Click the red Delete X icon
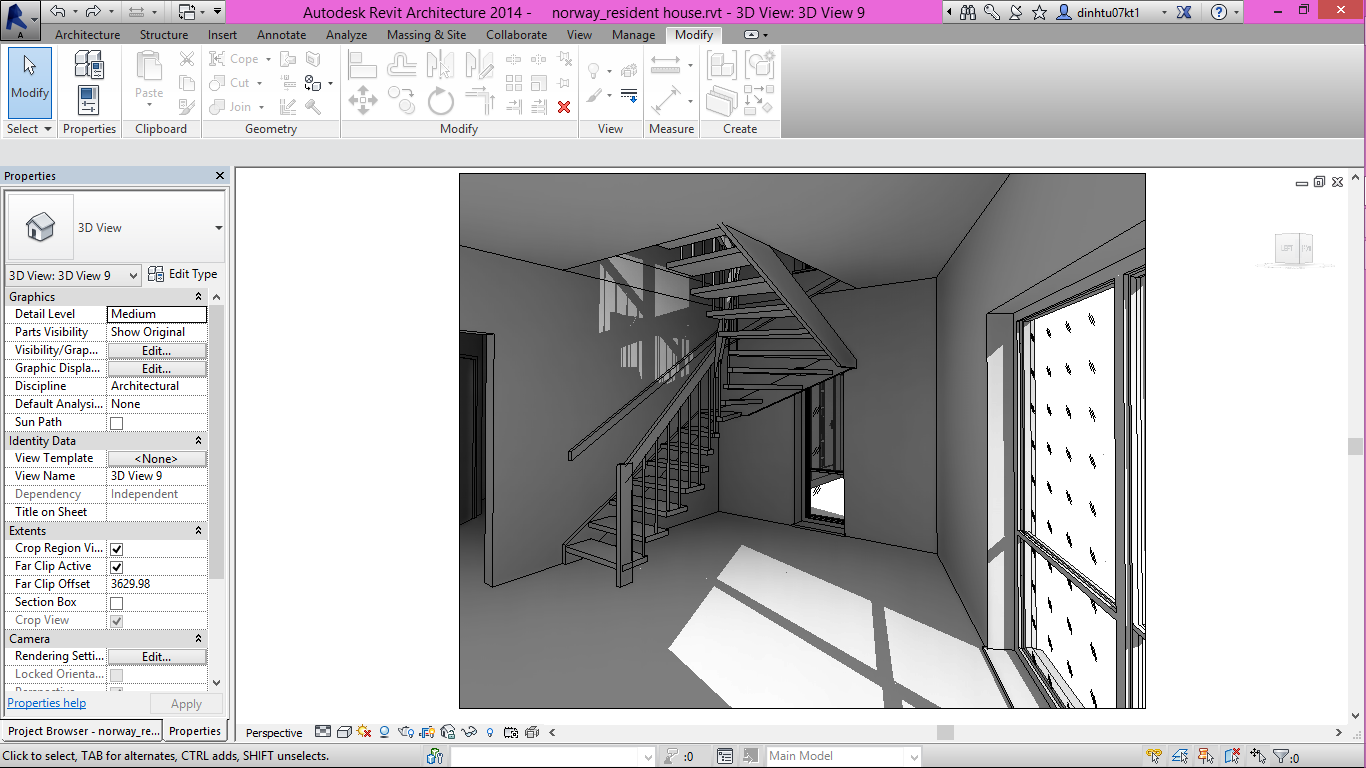The height and width of the screenshot is (768, 1366). pos(564,106)
